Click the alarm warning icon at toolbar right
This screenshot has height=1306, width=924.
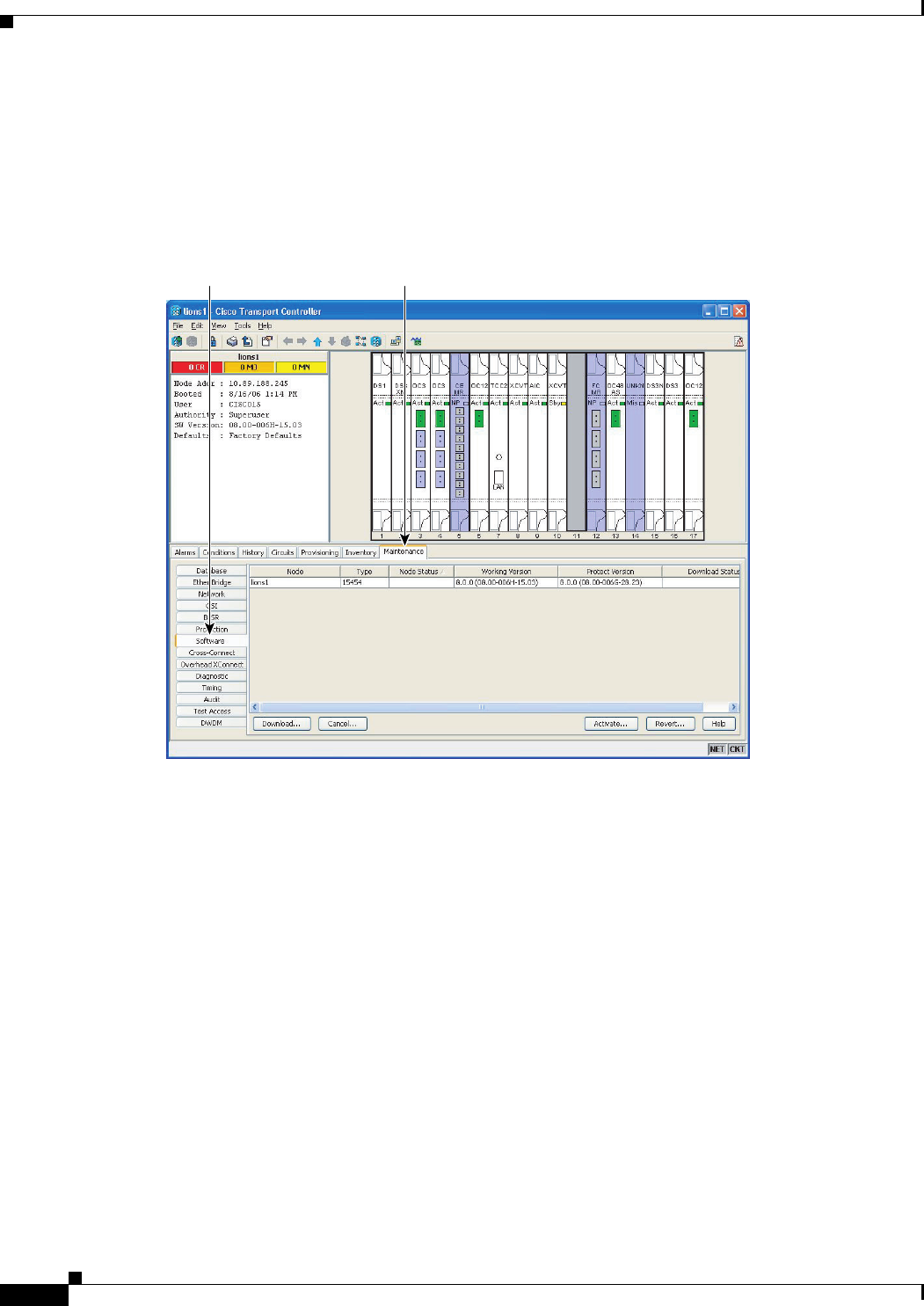[738, 341]
